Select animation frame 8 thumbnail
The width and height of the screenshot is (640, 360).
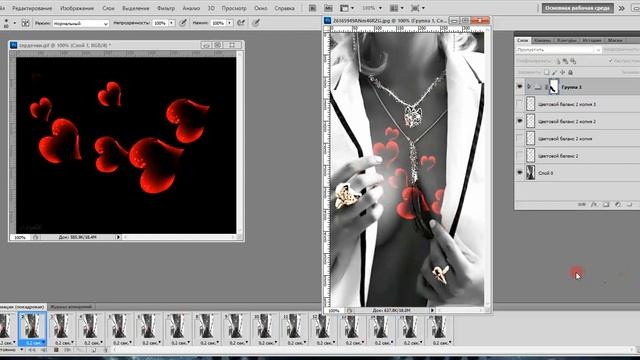click(x=206, y=327)
